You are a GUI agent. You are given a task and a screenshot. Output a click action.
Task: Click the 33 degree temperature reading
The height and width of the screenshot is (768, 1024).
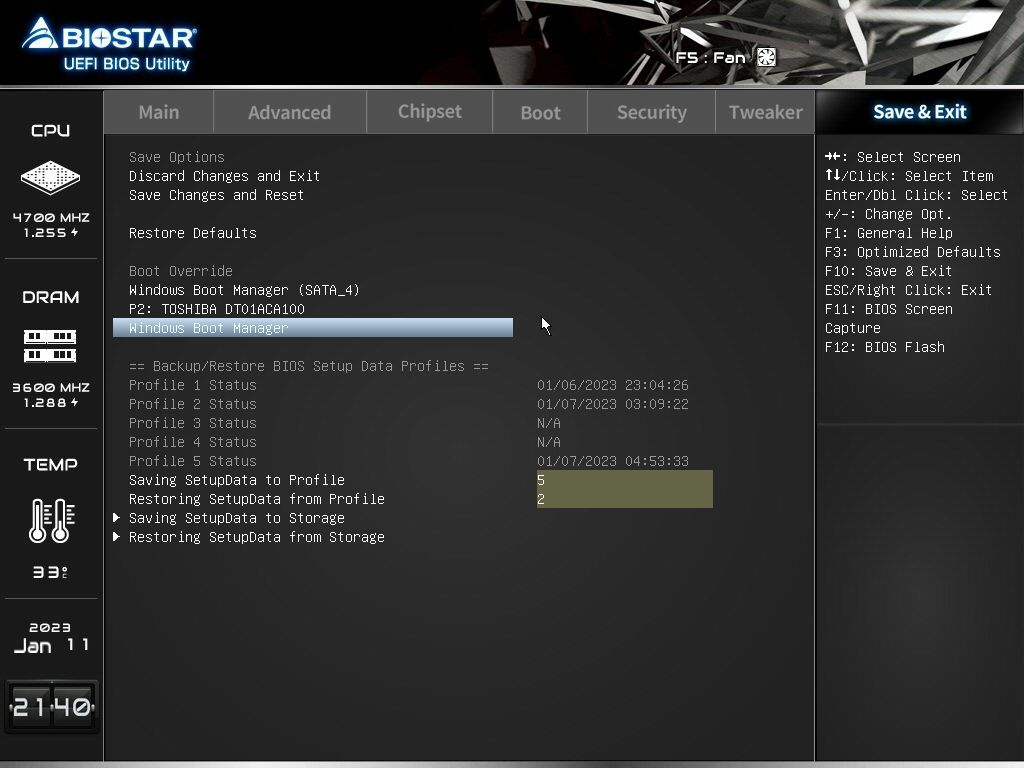click(50, 572)
